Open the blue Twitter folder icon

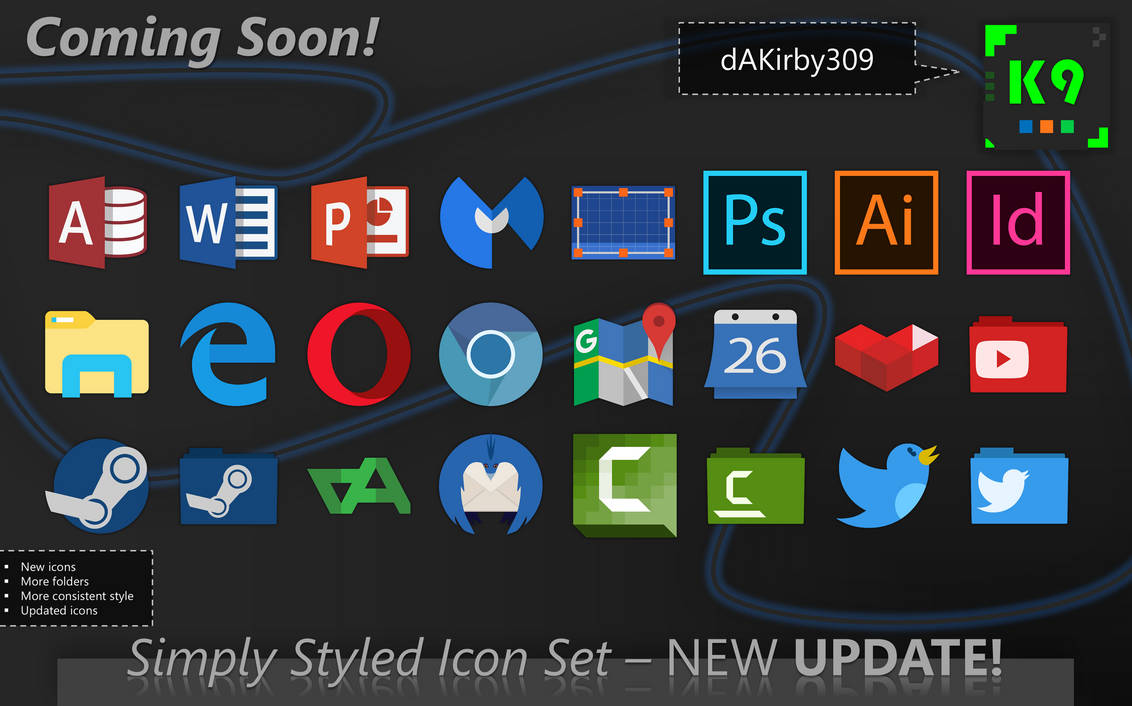click(1019, 486)
